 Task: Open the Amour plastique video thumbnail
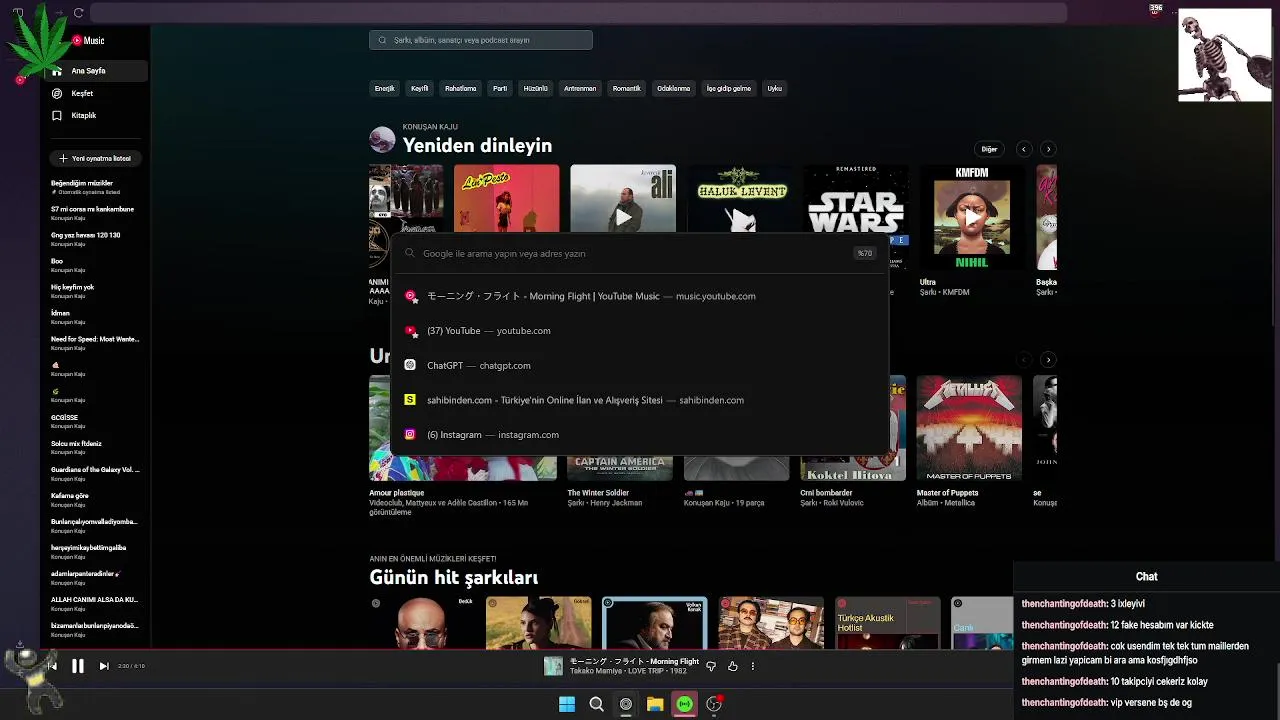[x=463, y=428]
